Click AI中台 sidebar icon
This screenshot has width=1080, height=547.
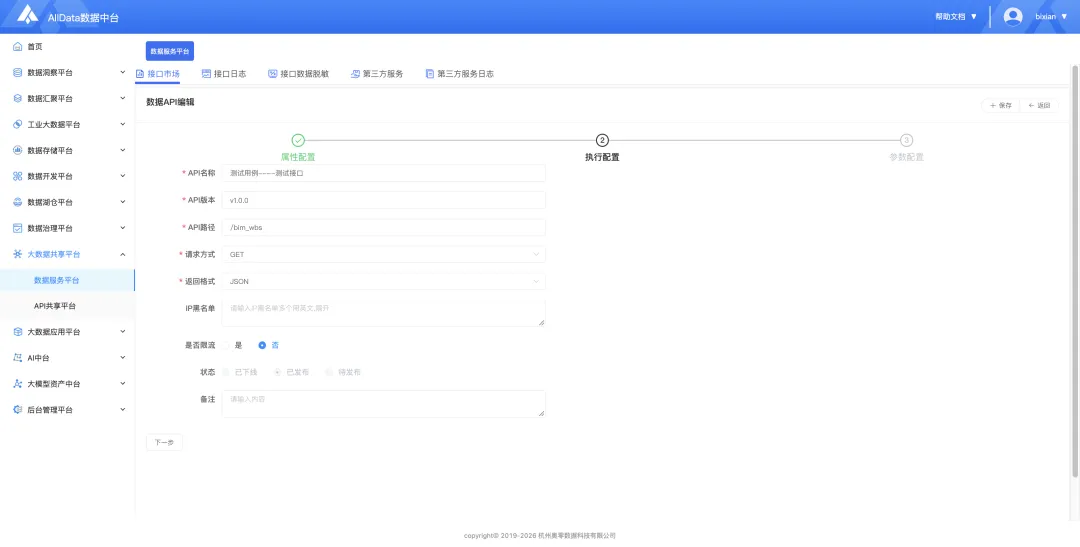pos(18,358)
